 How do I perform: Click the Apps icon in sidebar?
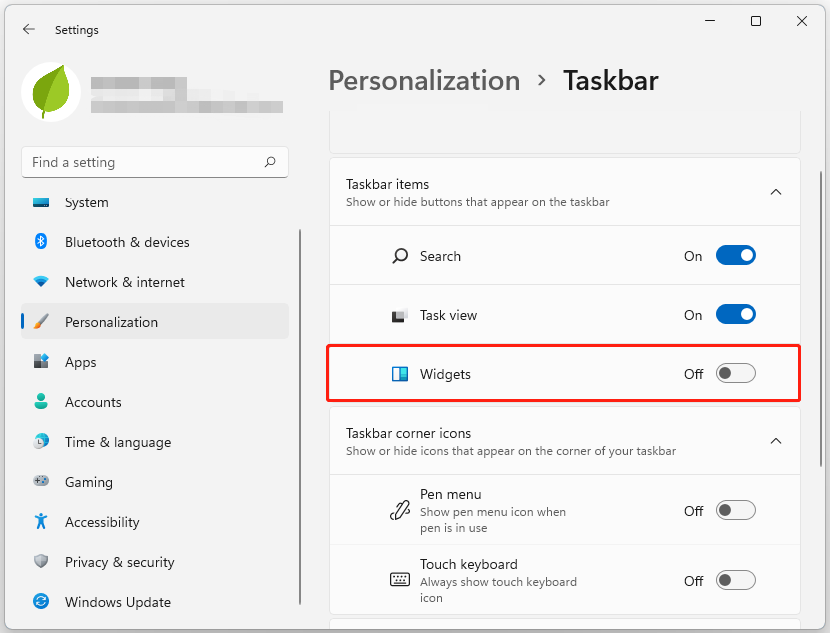point(41,361)
